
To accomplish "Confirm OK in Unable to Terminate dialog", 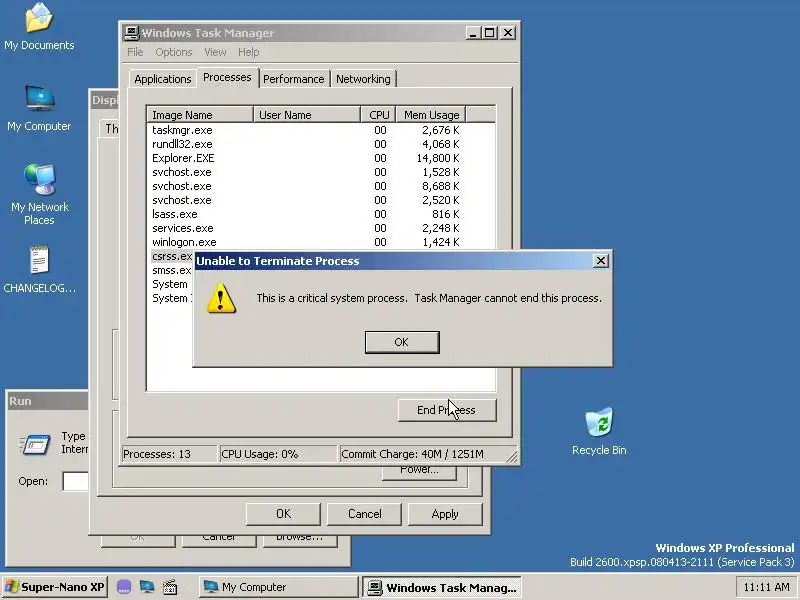I will [402, 342].
